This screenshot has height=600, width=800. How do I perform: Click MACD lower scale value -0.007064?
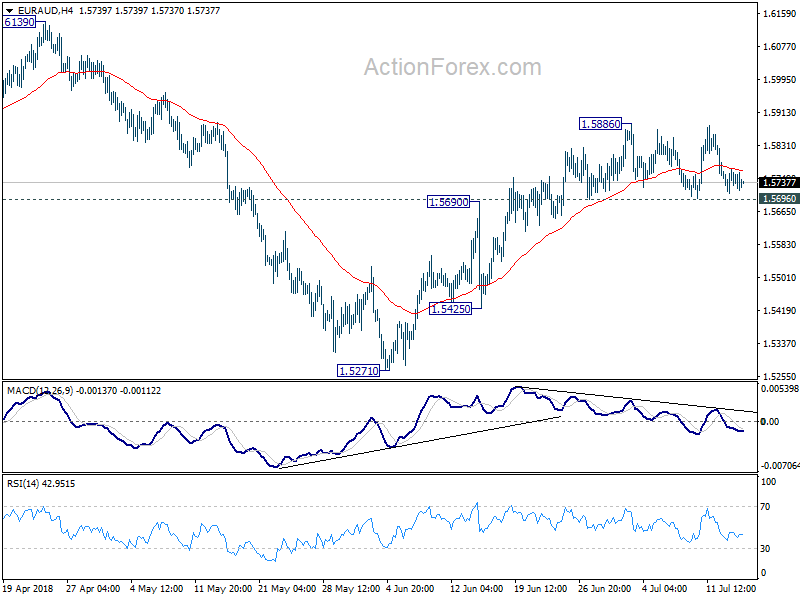pos(780,465)
